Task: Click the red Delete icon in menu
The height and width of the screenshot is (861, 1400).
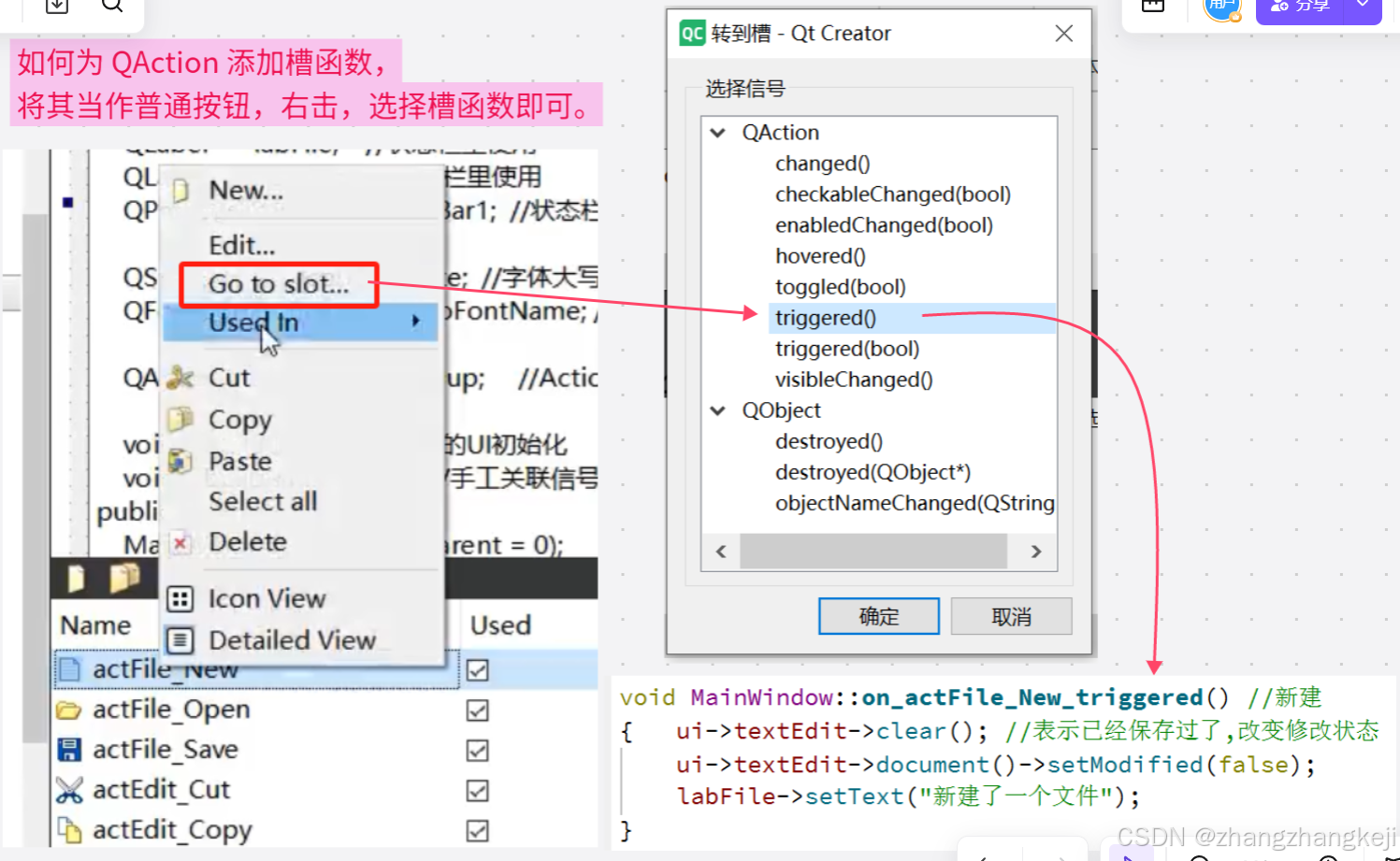Action: [180, 542]
